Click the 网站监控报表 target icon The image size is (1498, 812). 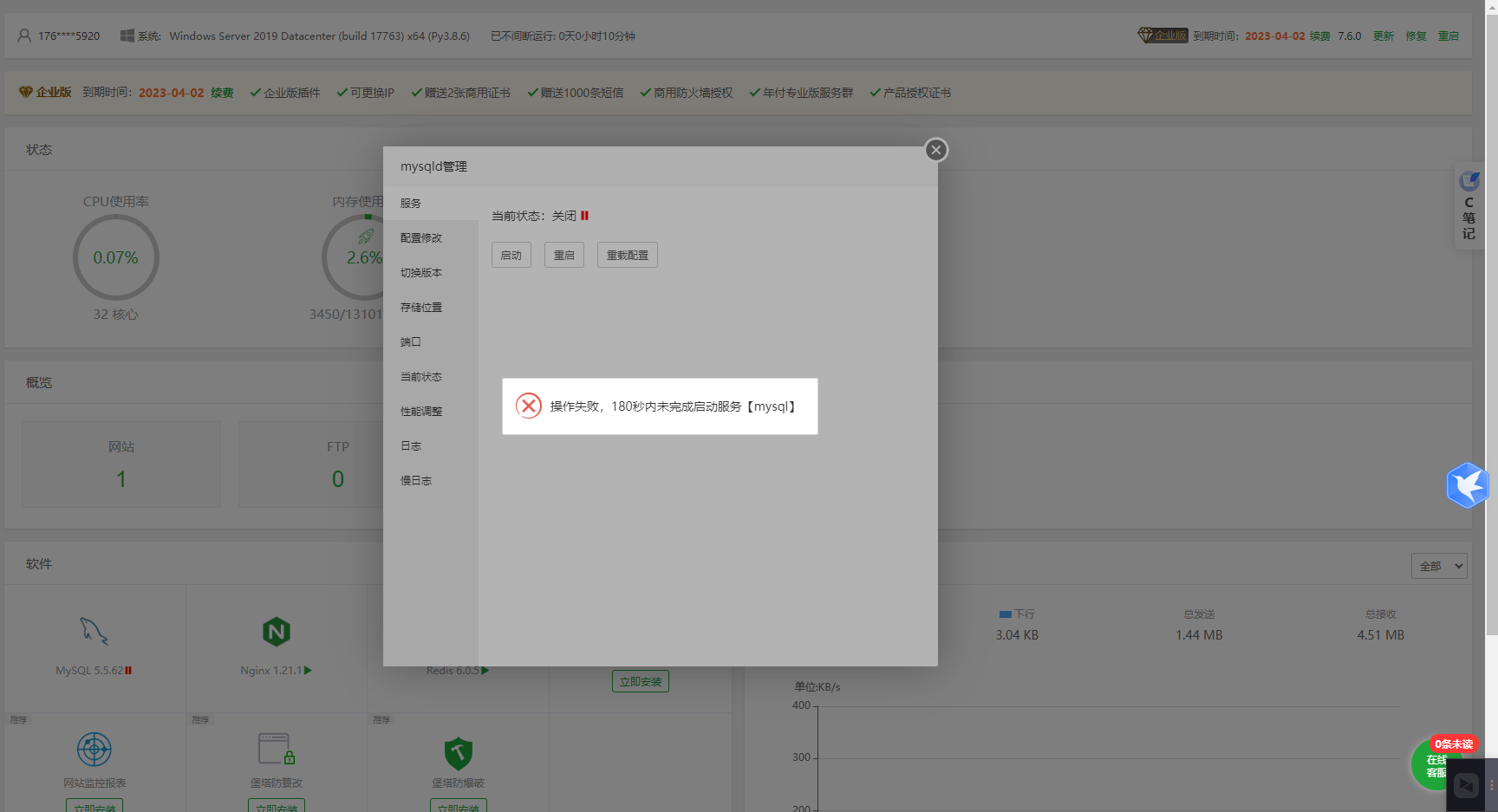click(94, 750)
